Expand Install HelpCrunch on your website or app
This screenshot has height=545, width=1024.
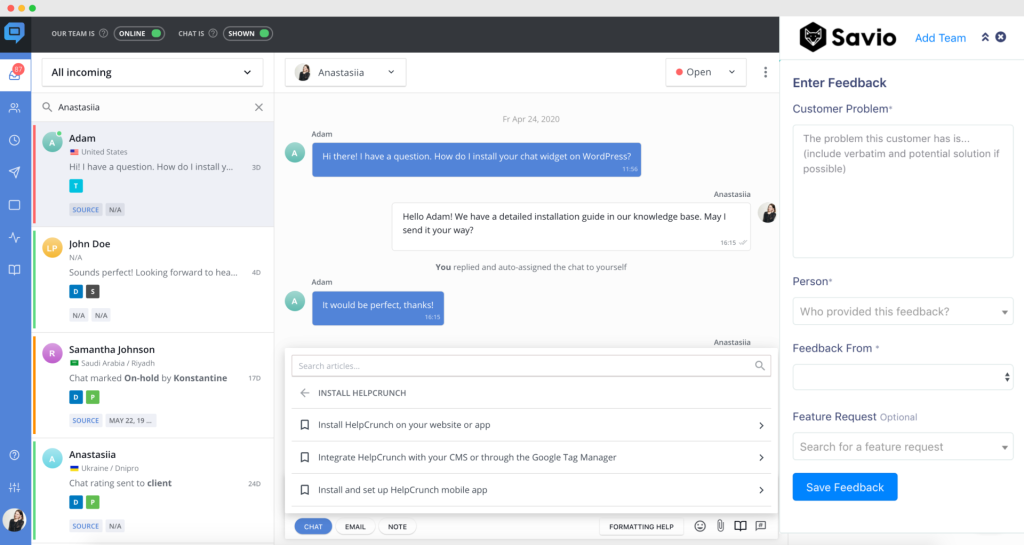point(531,425)
